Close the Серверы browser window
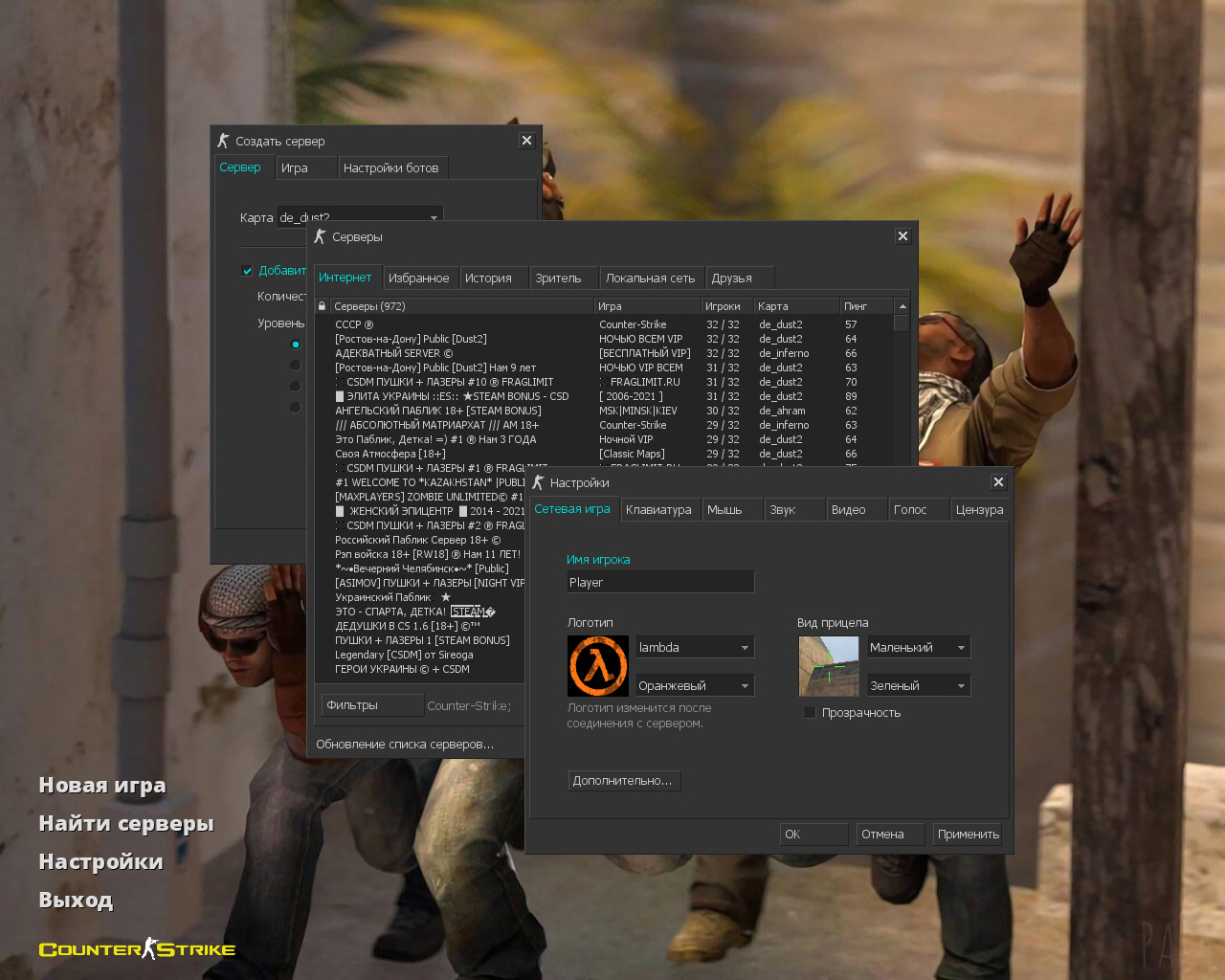The height and width of the screenshot is (980, 1225). [x=902, y=236]
